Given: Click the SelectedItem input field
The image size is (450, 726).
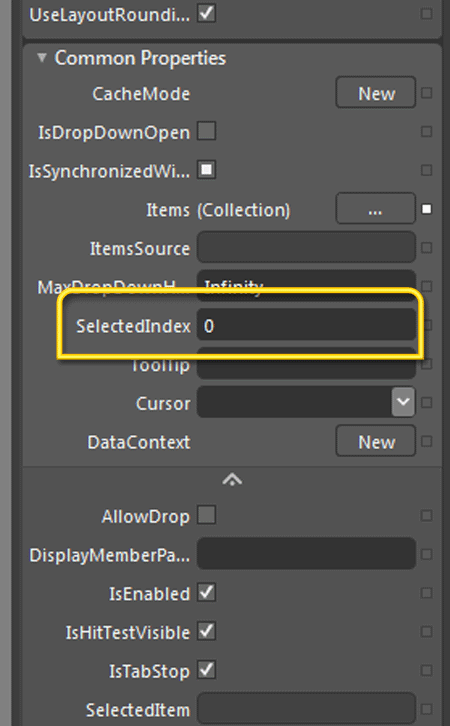Looking at the screenshot, I should pyautogui.click(x=306, y=708).
